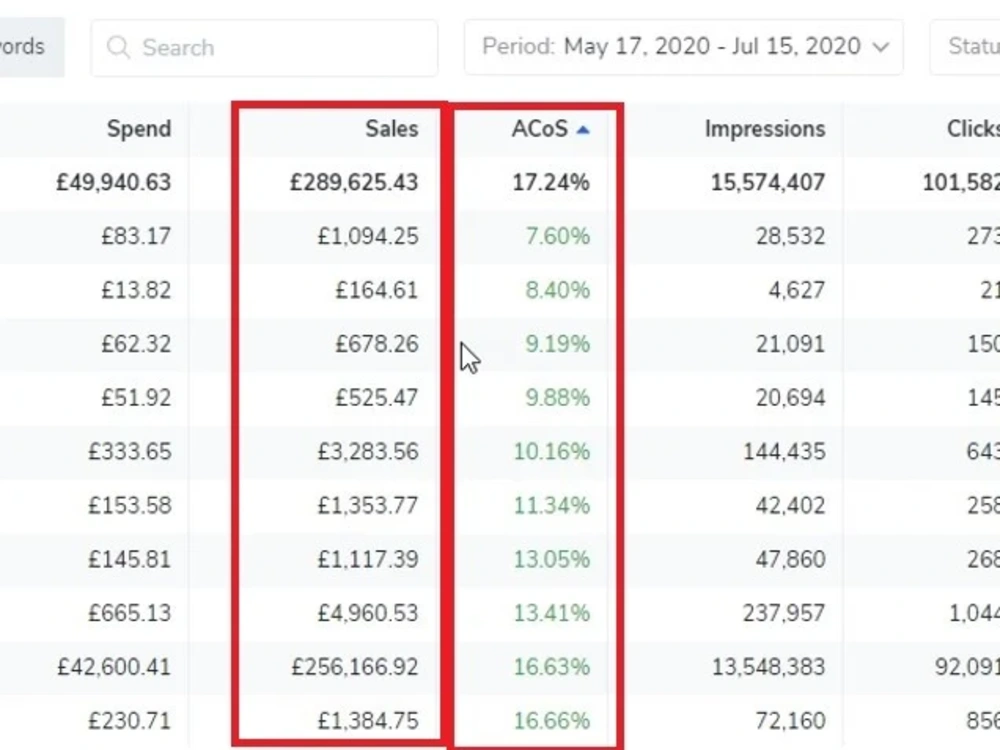The image size is (1000, 750).
Task: Click ACoS value 16.66%
Action: 552,721
